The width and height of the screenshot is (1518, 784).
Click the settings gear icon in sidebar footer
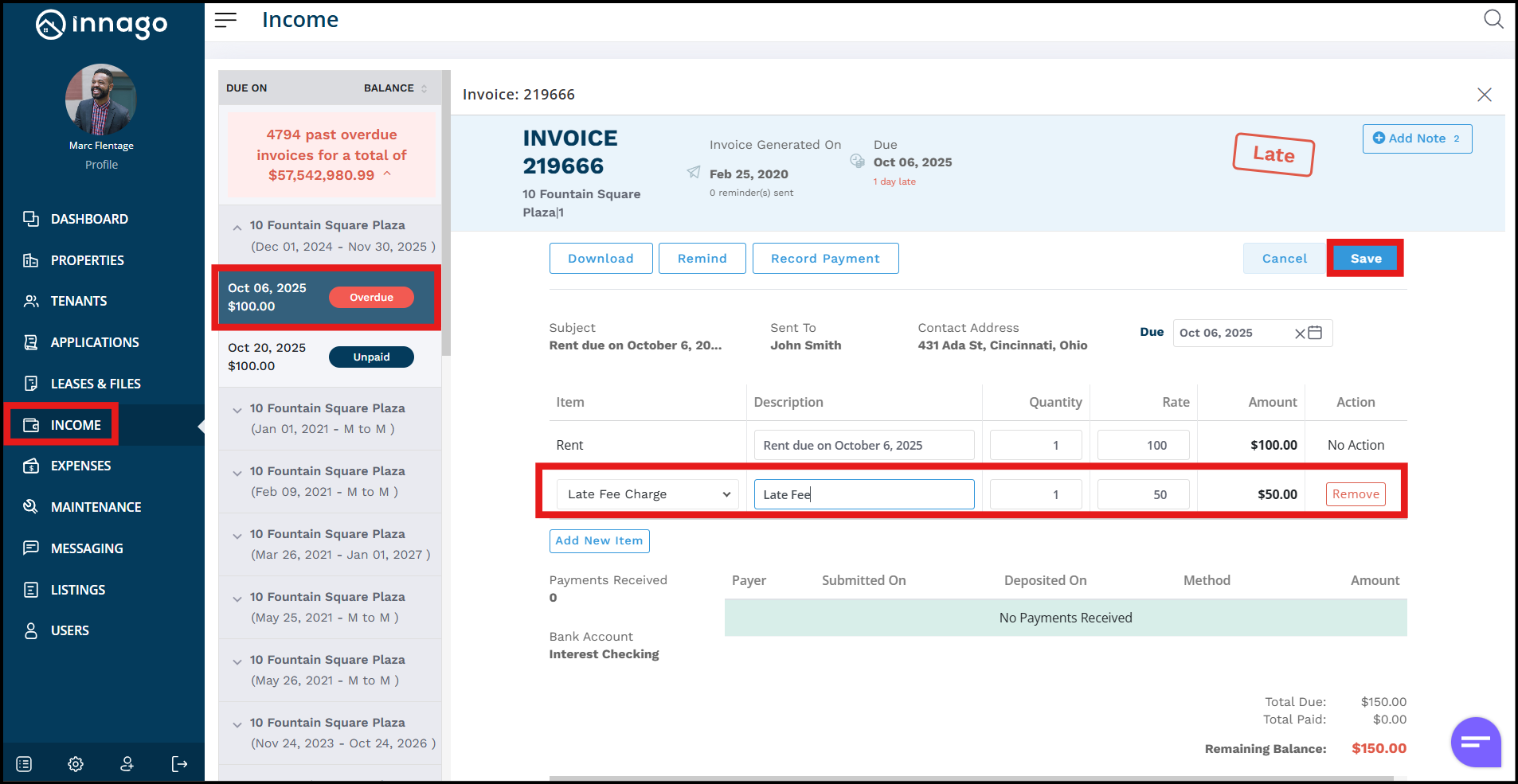(x=76, y=764)
